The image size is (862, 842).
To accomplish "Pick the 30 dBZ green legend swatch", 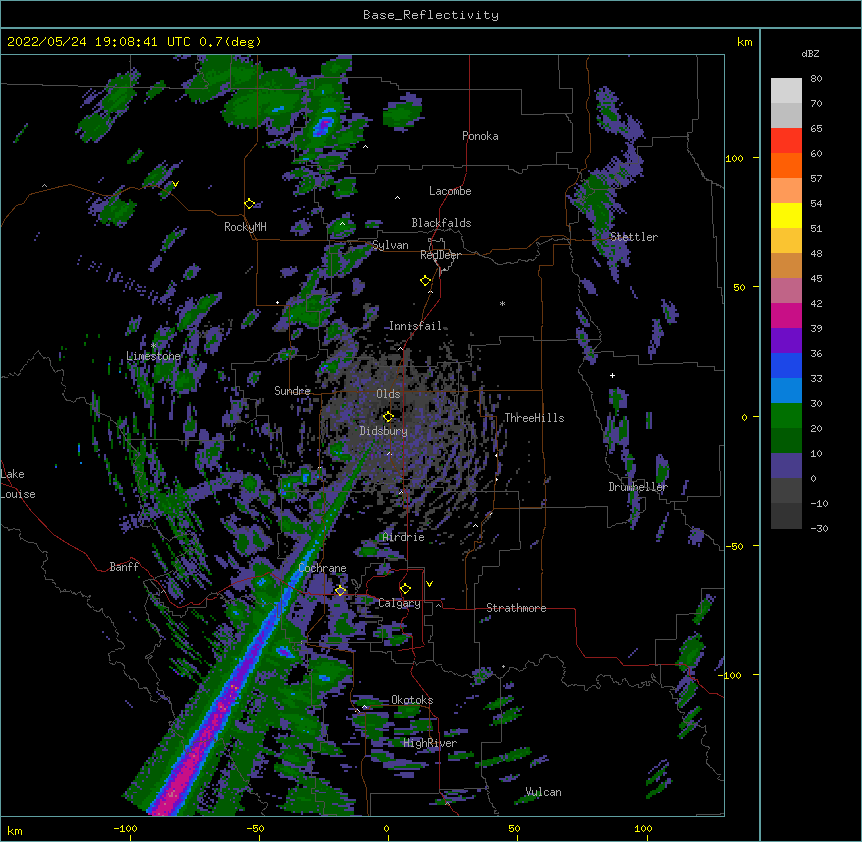I will pos(786,415).
